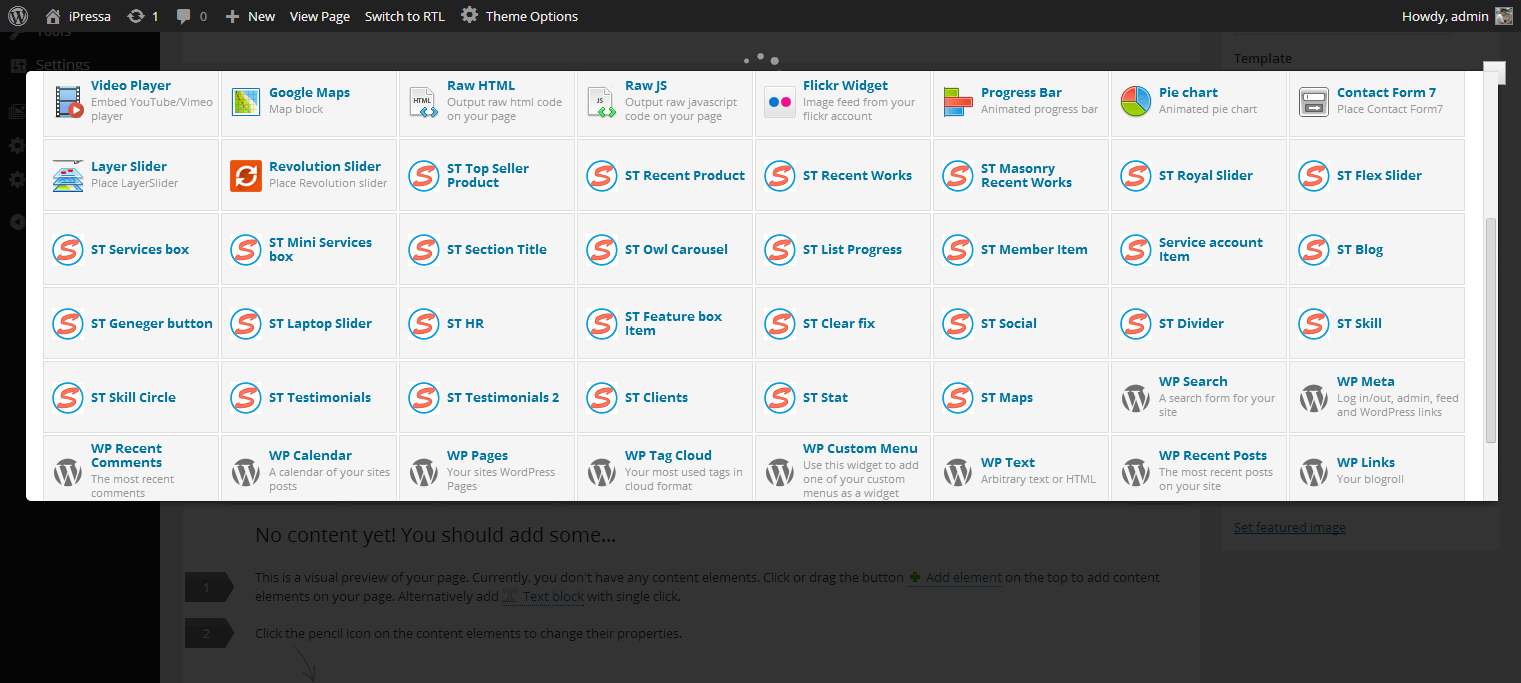This screenshot has width=1521, height=683.
Task: Click the ST Owl Carousel icon
Action: coord(602,250)
